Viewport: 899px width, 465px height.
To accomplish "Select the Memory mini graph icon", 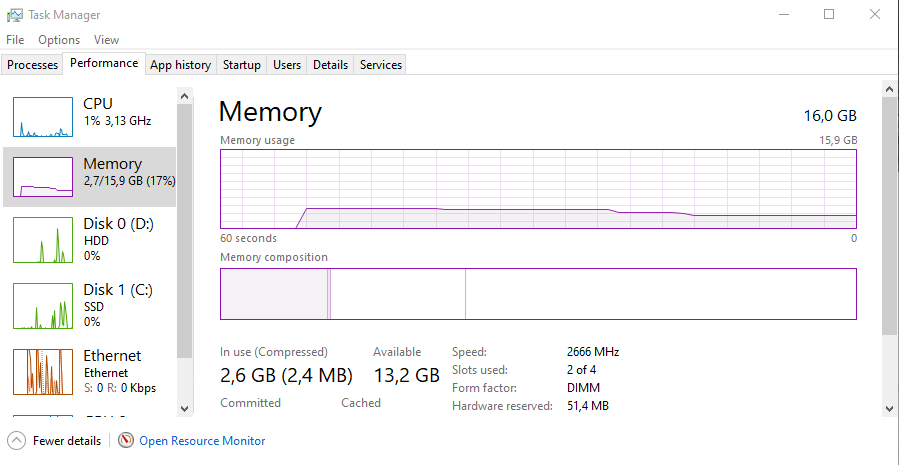I will pos(43,177).
